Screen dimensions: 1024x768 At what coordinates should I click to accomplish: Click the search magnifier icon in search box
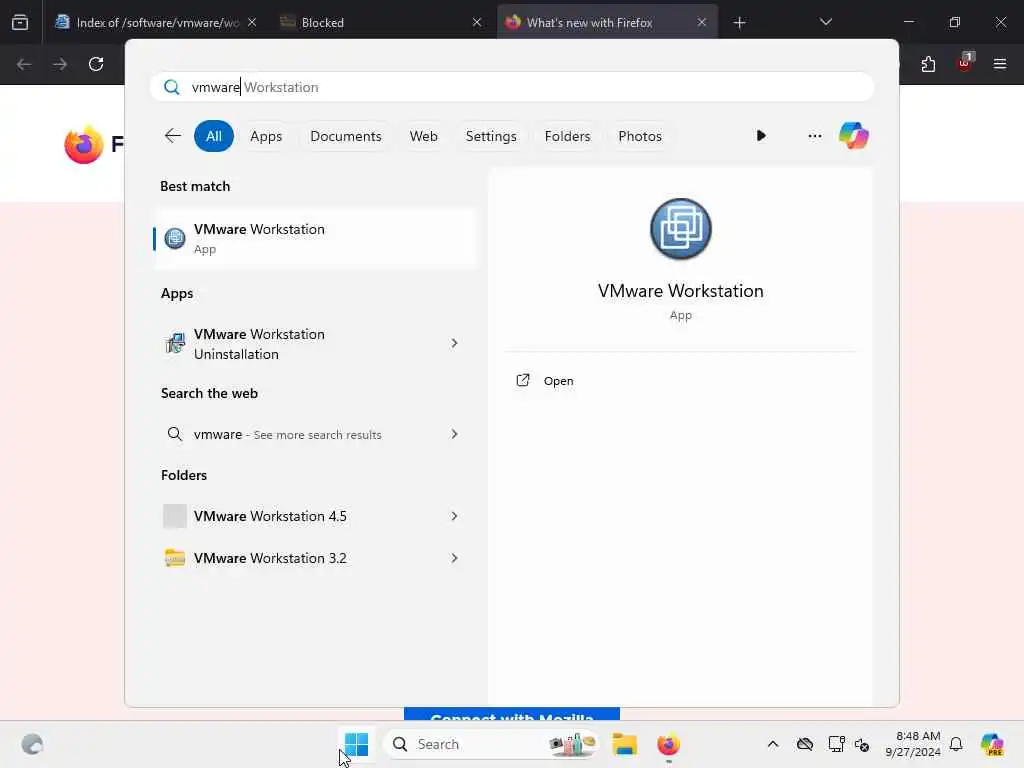(171, 87)
